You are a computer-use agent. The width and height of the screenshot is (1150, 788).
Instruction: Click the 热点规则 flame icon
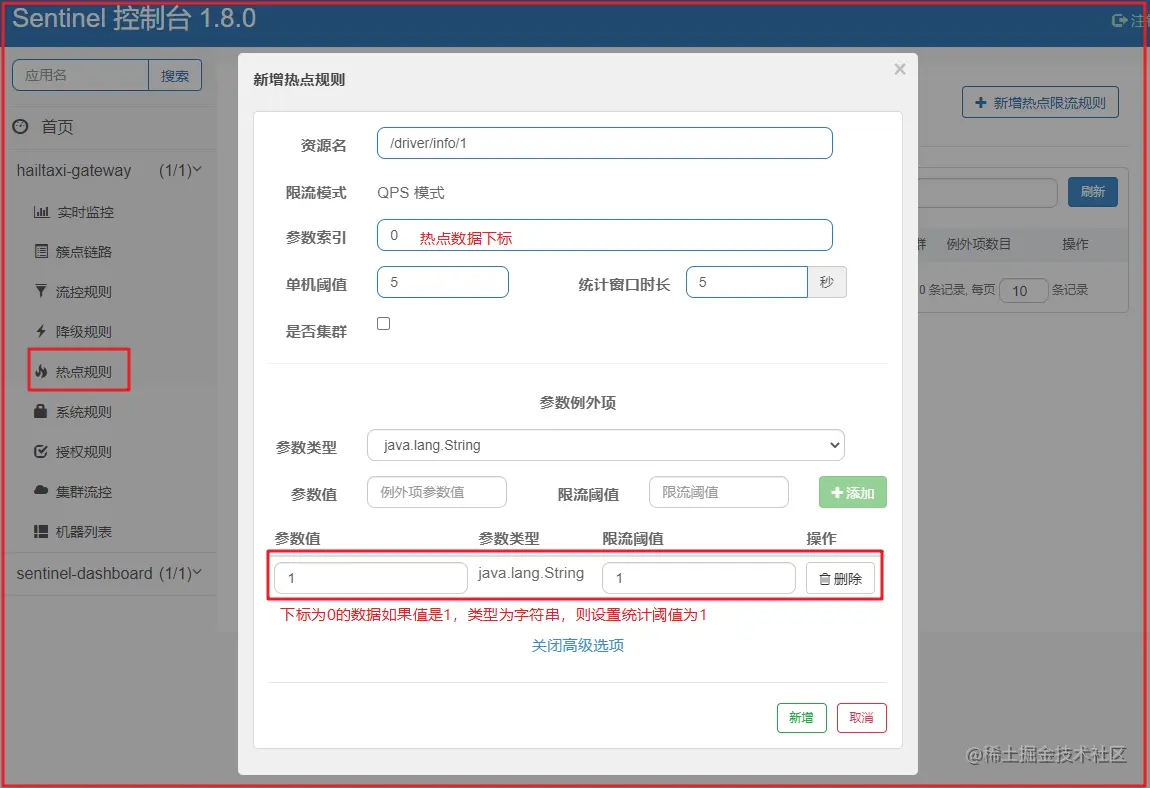(41, 371)
